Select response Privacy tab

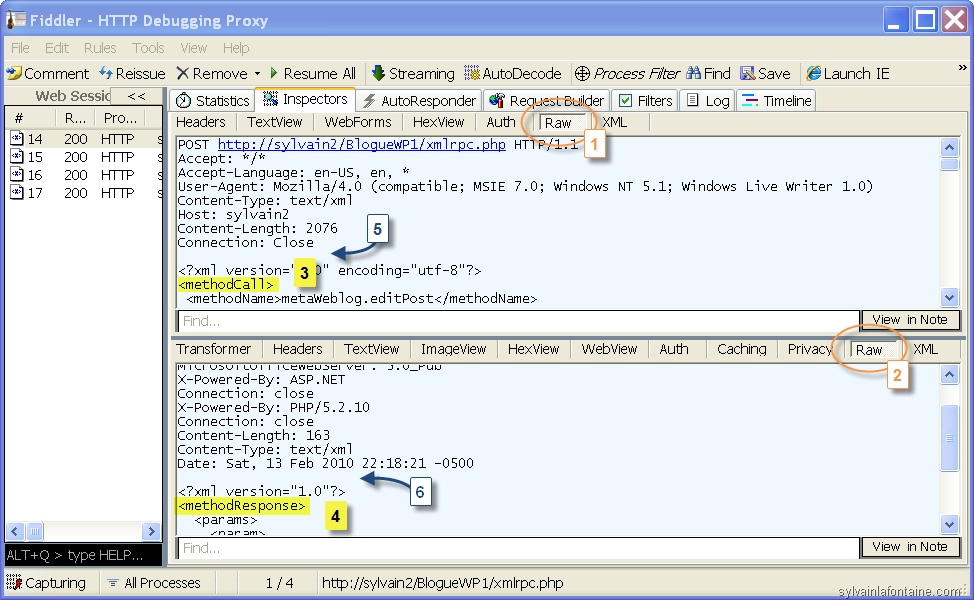(810, 349)
